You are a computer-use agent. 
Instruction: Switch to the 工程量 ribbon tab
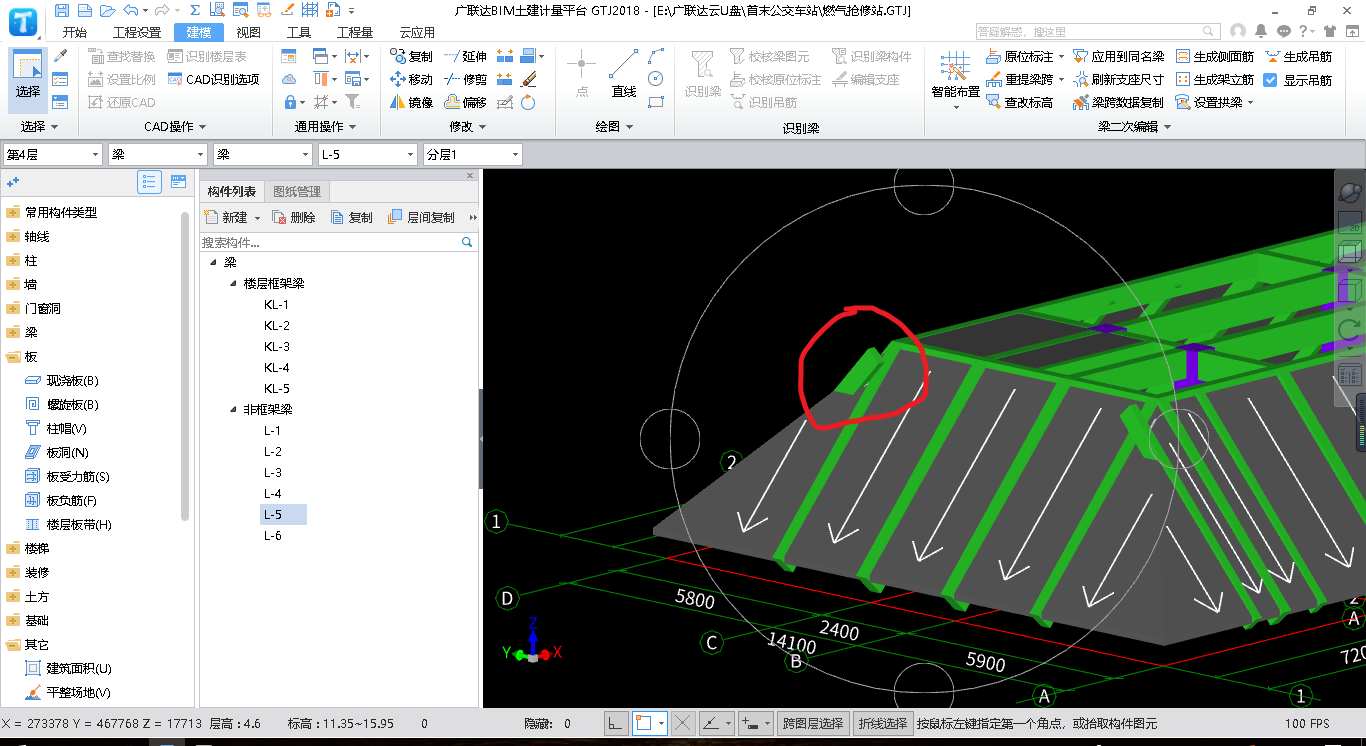coord(355,32)
